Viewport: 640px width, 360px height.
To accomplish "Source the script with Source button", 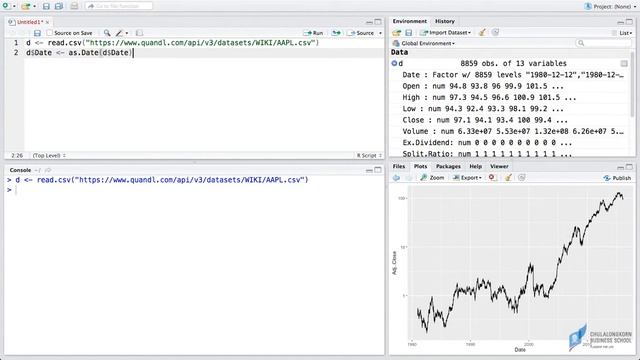I will pyautogui.click(x=360, y=33).
